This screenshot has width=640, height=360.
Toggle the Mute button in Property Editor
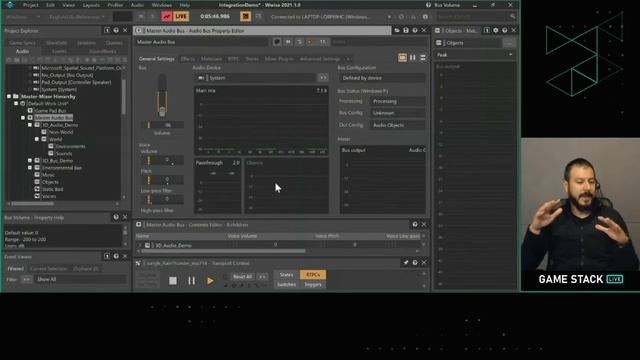288,42
